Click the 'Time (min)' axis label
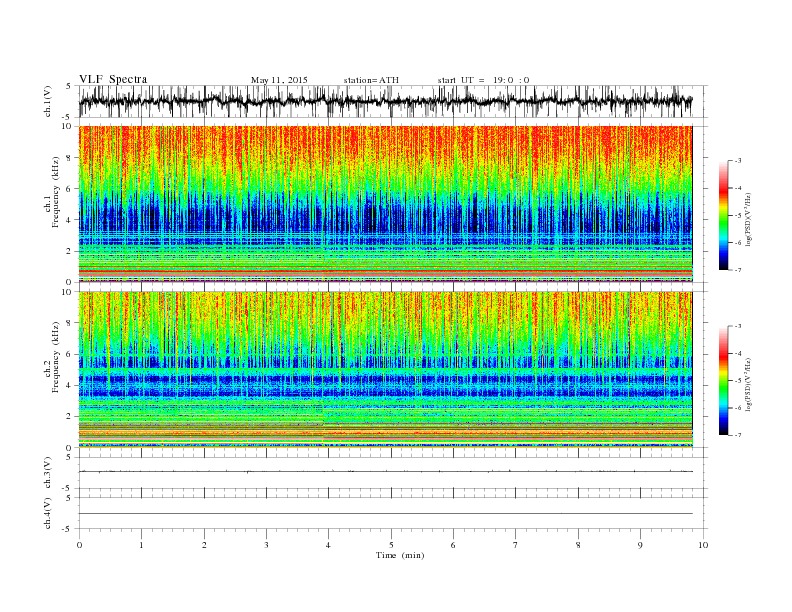 pyautogui.click(x=400, y=555)
